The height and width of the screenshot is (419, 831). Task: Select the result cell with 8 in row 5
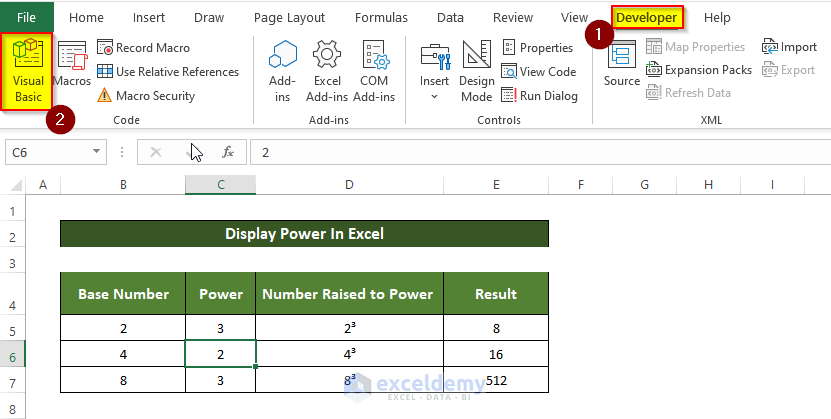[x=496, y=328]
